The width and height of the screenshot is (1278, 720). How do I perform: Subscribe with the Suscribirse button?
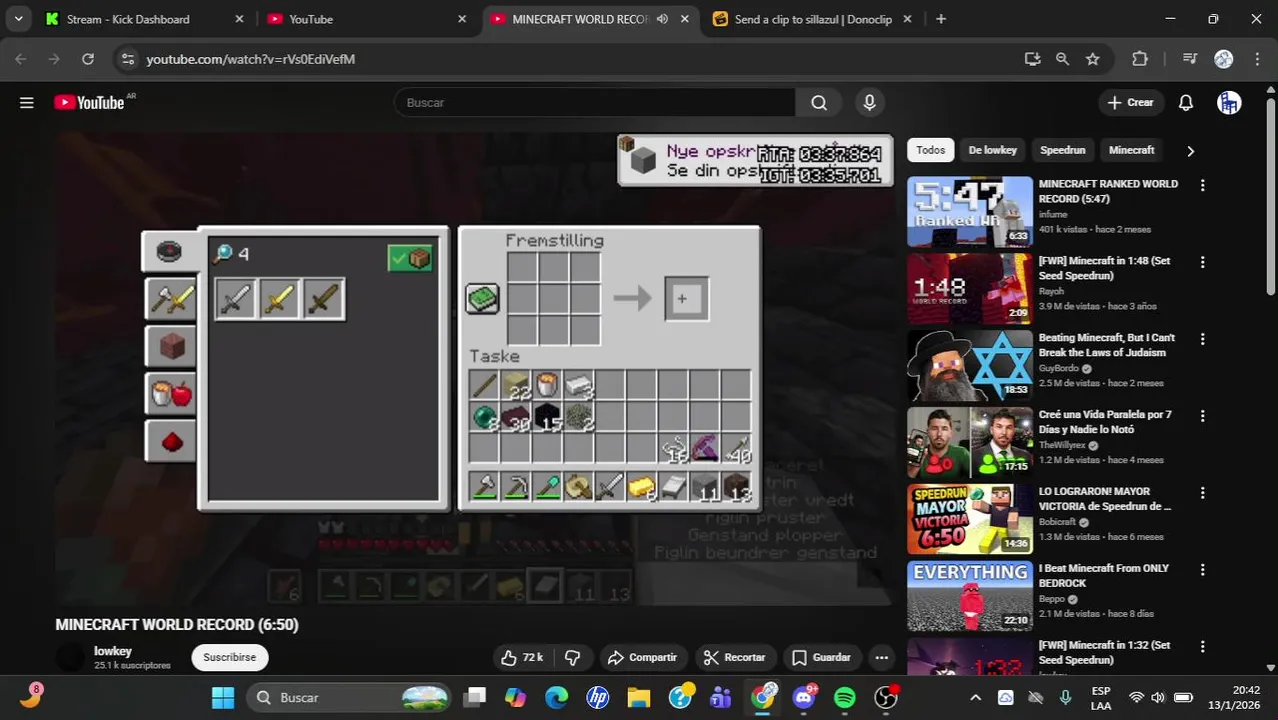[230, 657]
